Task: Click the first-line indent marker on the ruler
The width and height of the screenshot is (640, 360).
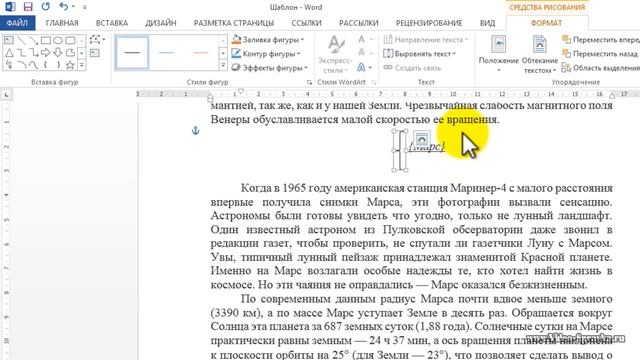Action: pyautogui.click(x=241, y=92)
